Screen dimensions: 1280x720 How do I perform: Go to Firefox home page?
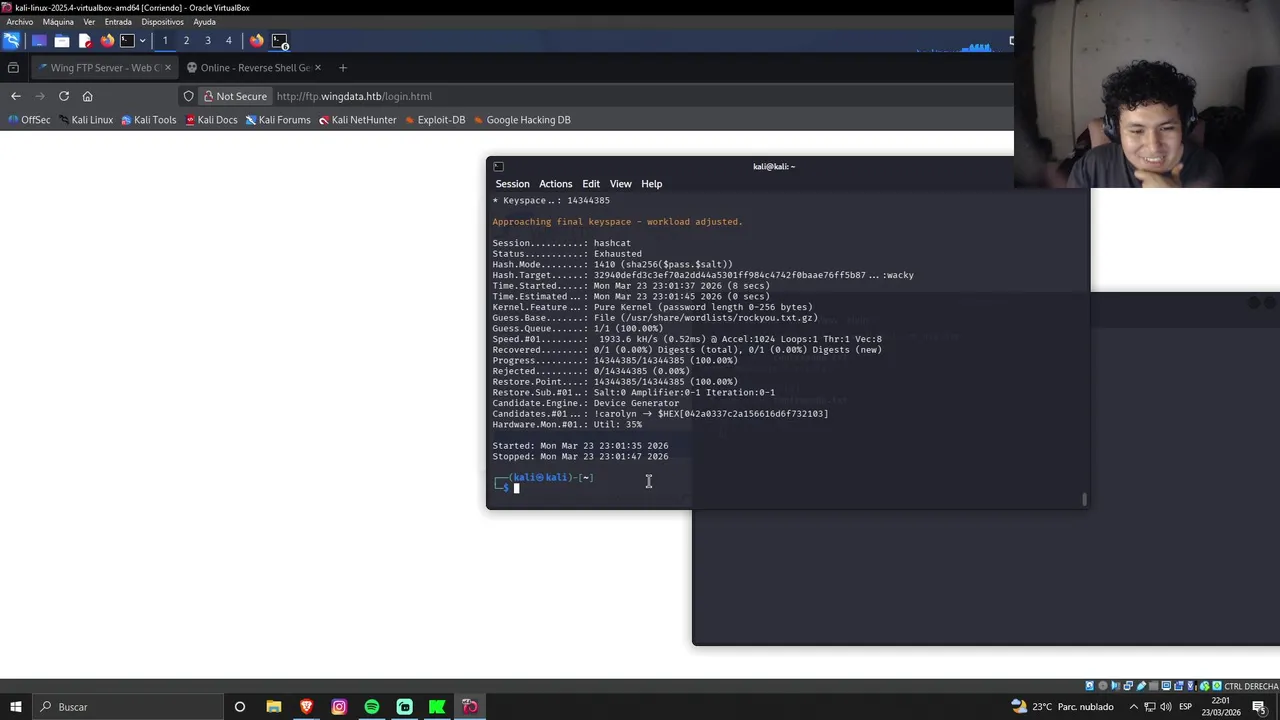pyautogui.click(x=88, y=96)
